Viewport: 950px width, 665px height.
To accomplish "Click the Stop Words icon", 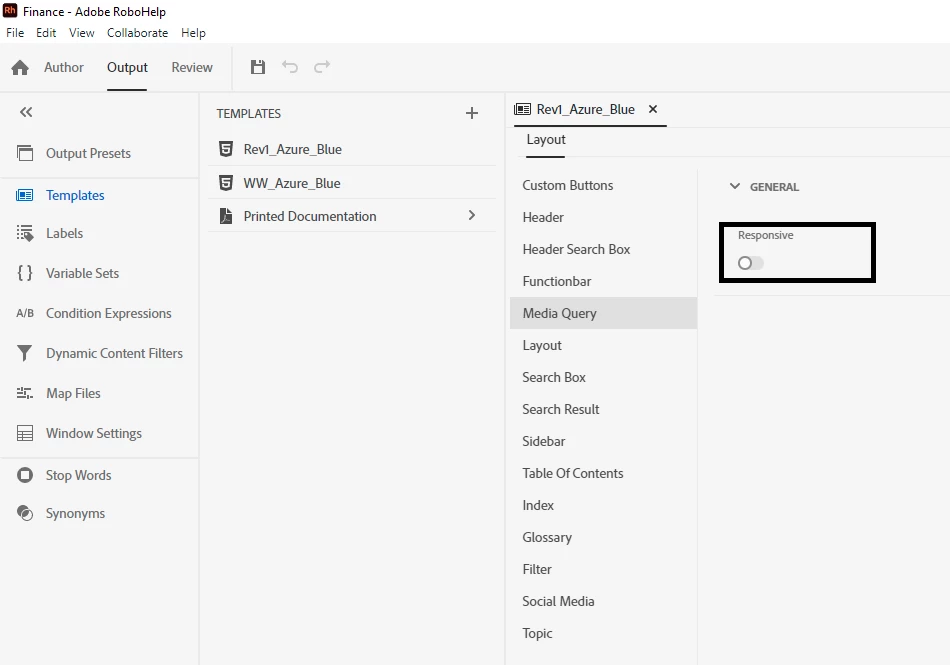I will 25,475.
